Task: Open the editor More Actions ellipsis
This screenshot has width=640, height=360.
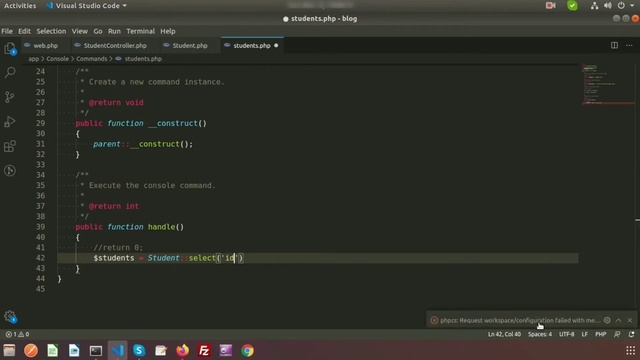Action: pyautogui.click(x=629, y=45)
